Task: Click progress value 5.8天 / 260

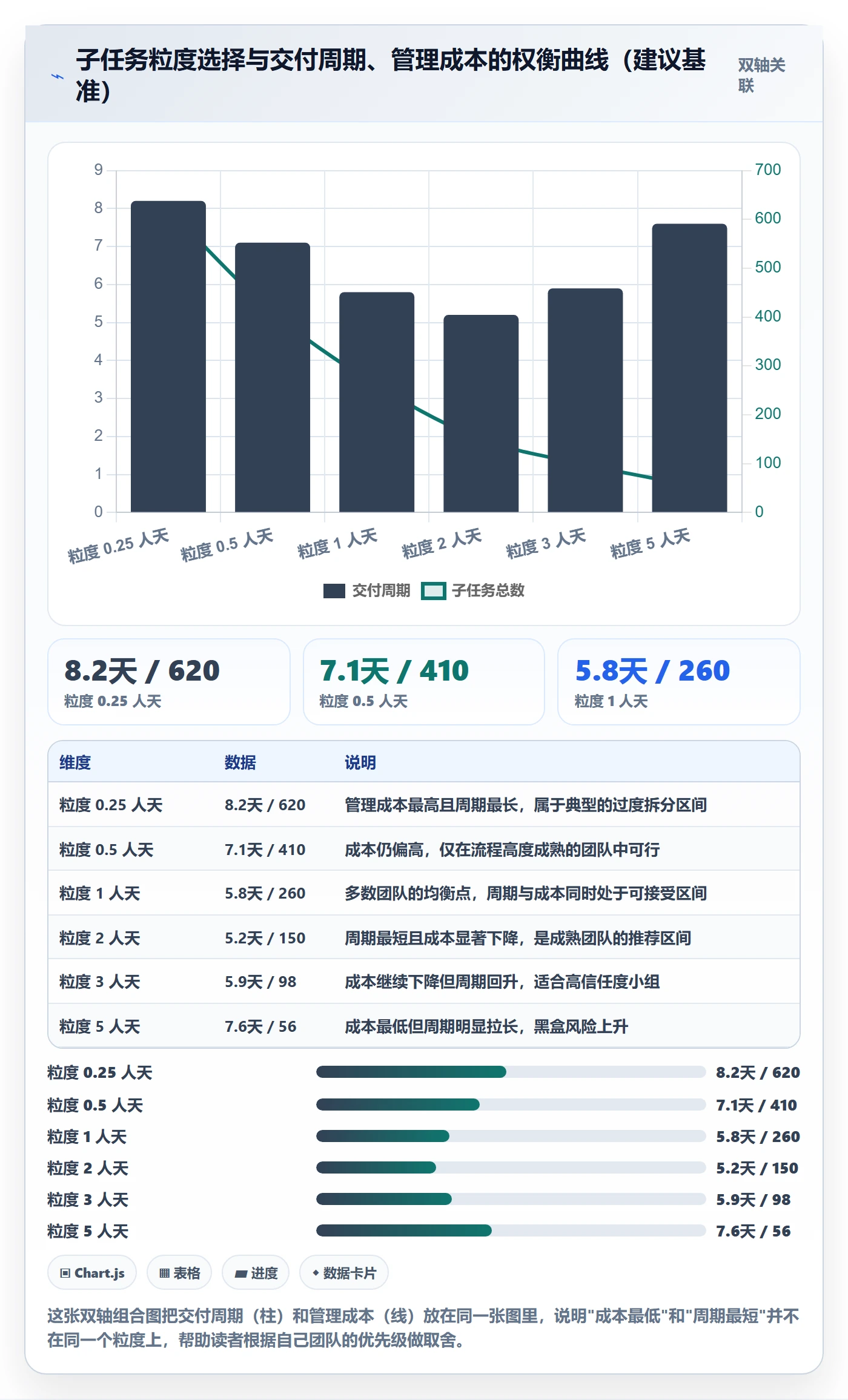Action: 758,1137
